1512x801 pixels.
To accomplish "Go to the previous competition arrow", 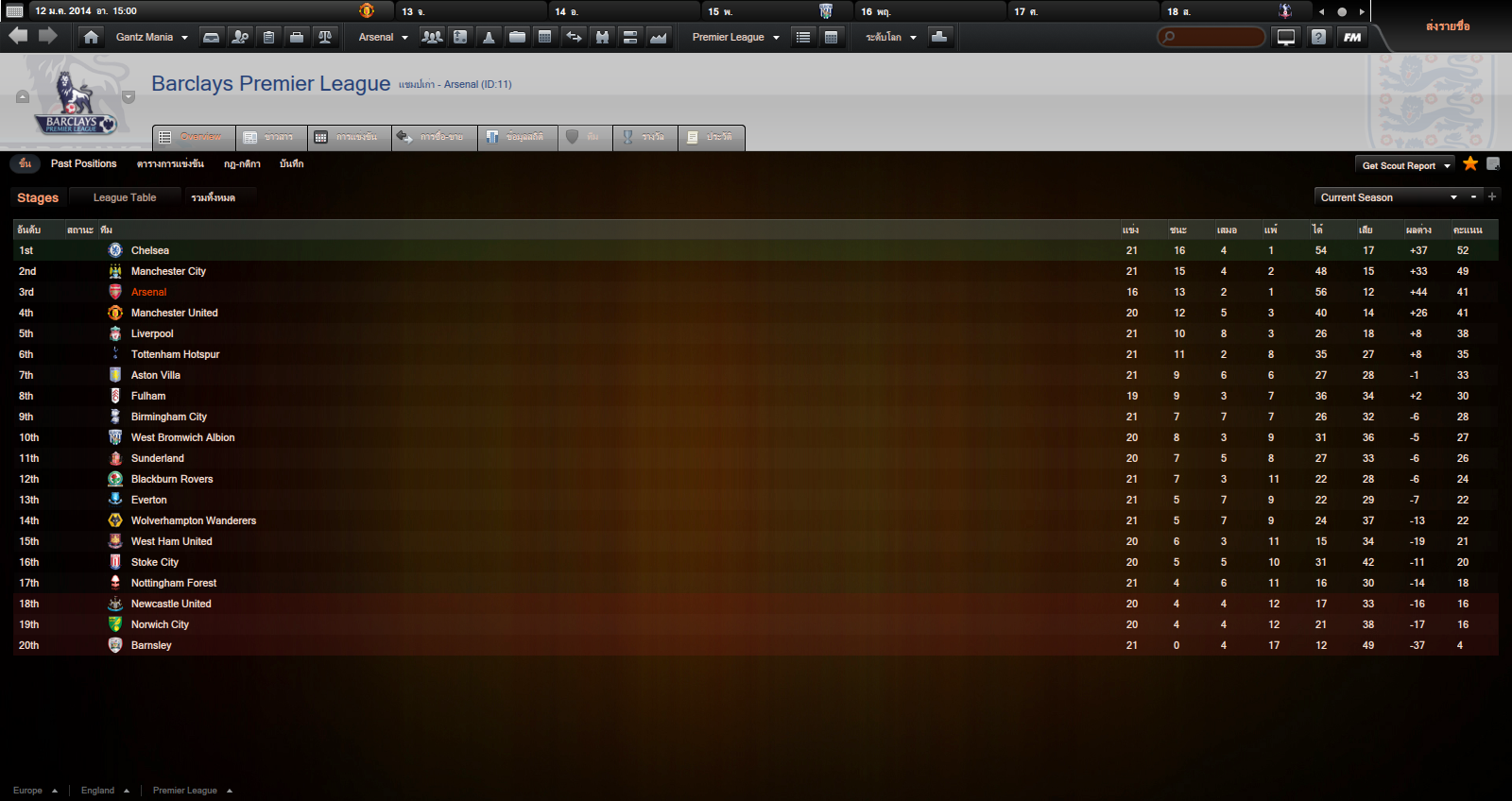I will click(23, 96).
